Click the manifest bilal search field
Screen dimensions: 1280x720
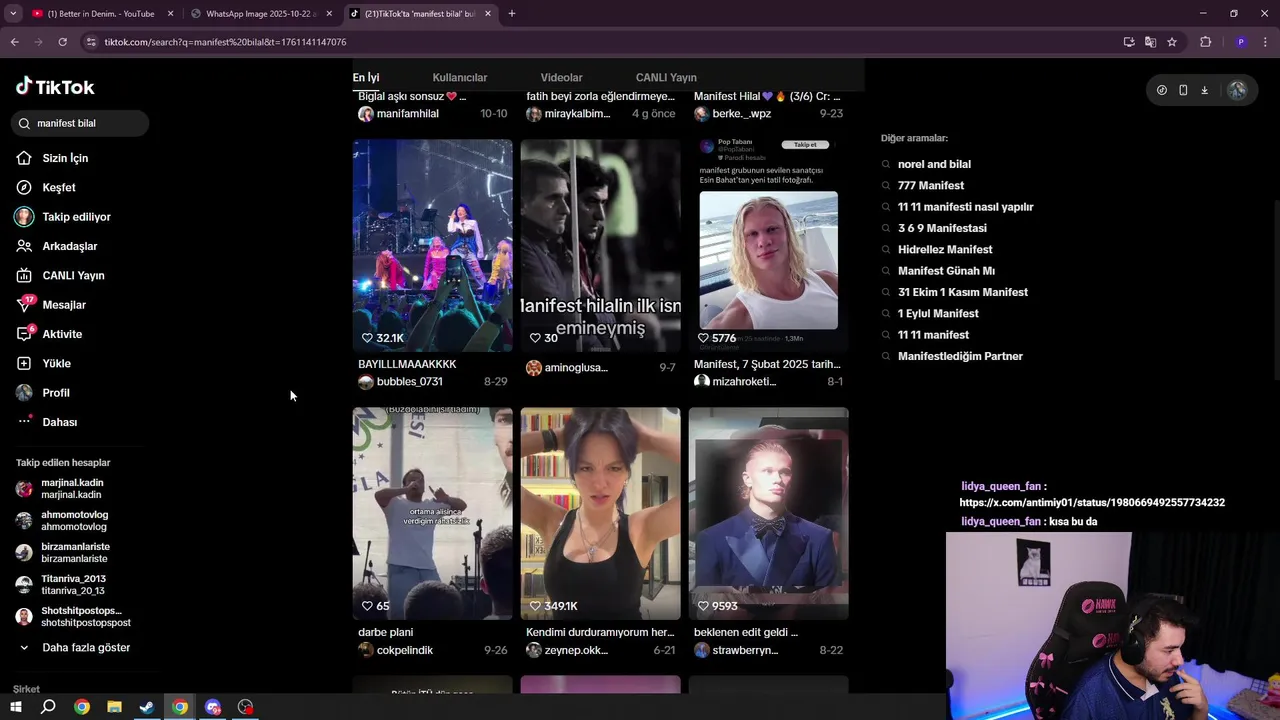pos(81,123)
